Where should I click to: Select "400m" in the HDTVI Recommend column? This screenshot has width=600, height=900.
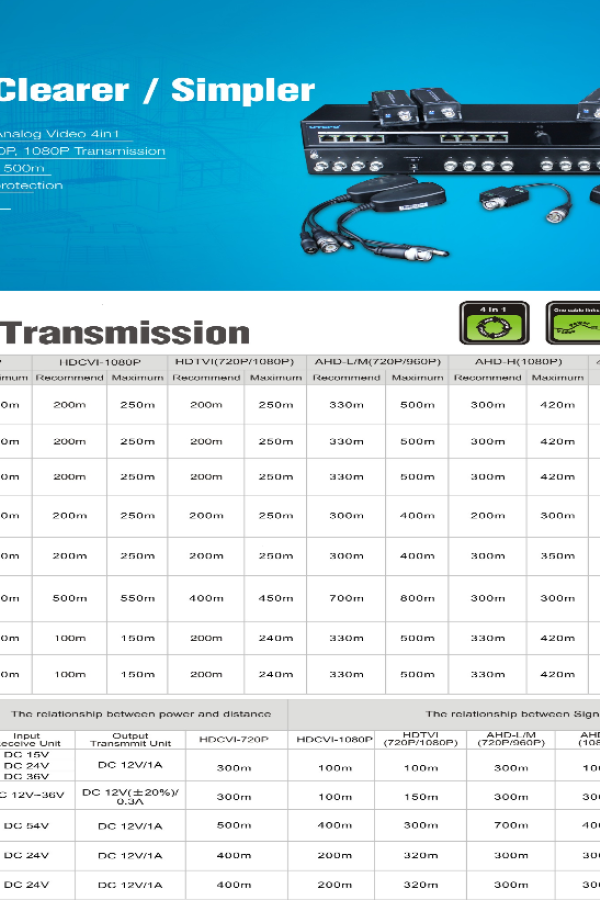[x=206, y=598]
